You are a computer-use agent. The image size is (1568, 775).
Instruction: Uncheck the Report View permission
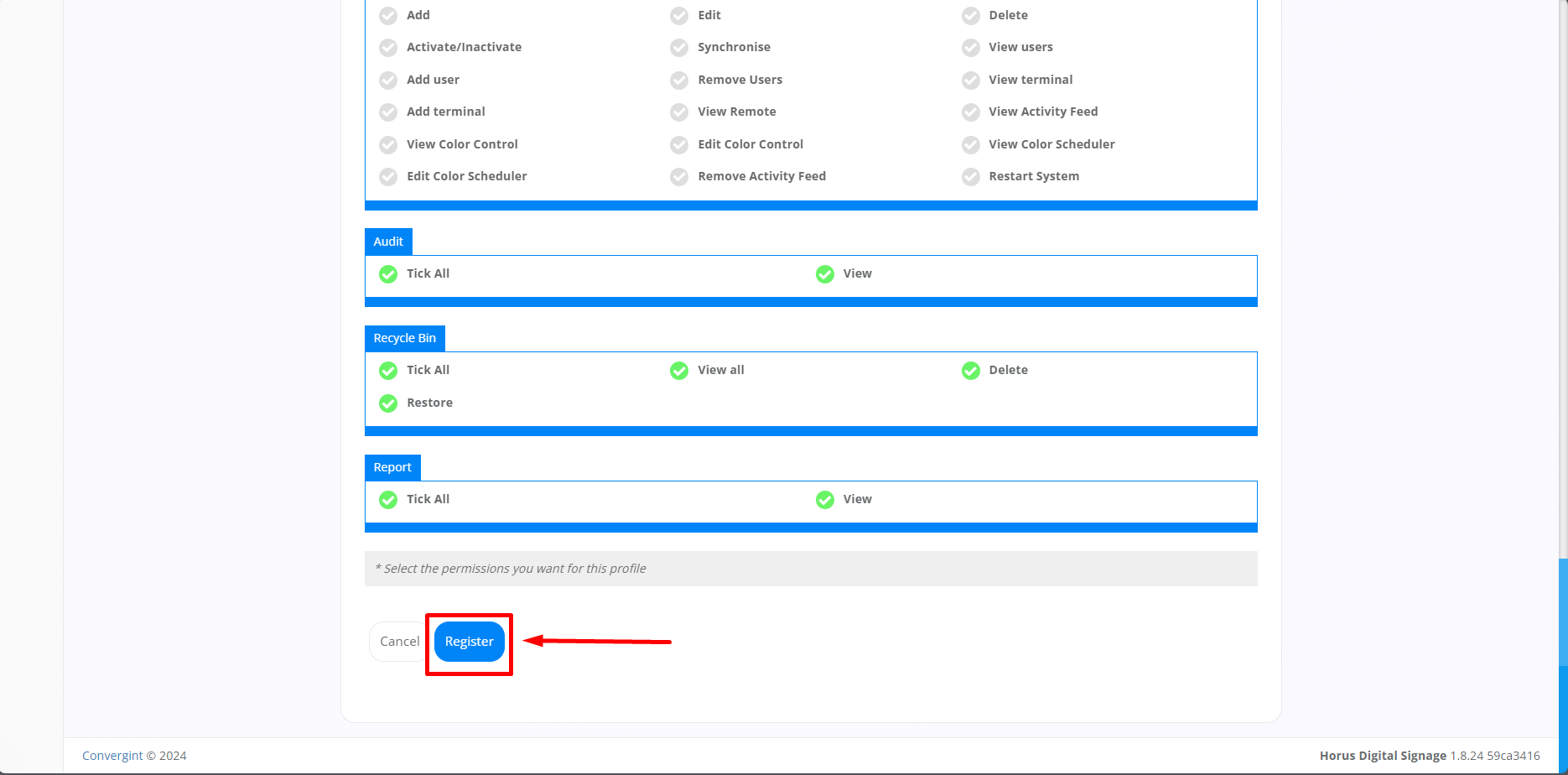click(x=825, y=500)
